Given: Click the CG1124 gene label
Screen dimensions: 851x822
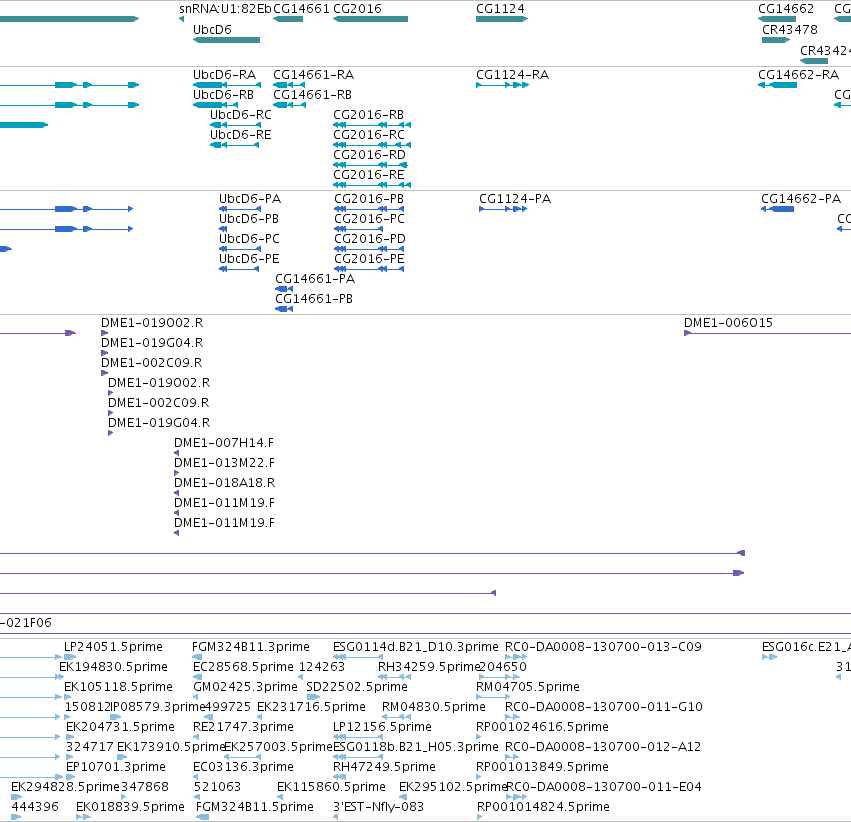Looking at the screenshot, I should click(500, 9).
